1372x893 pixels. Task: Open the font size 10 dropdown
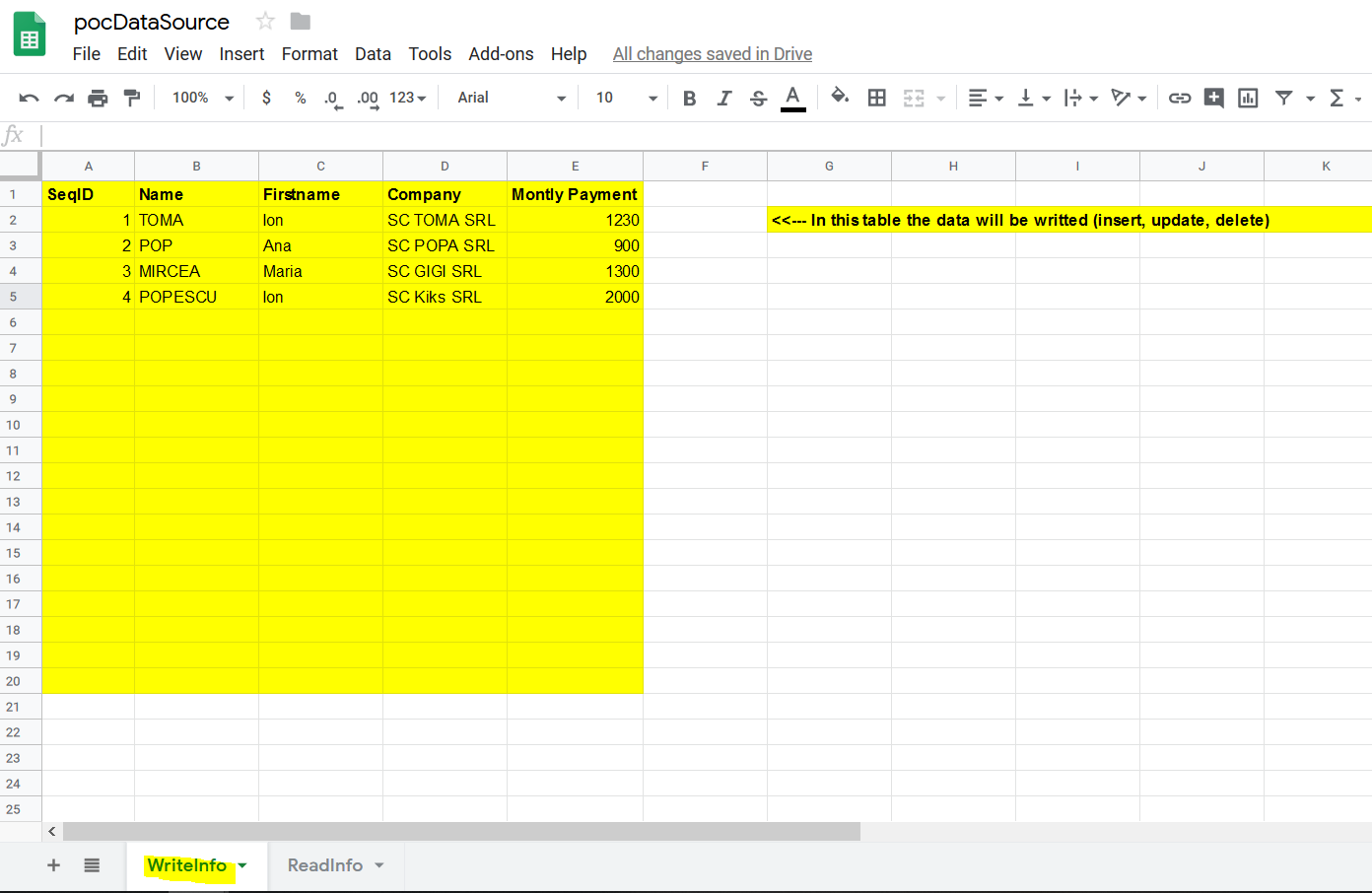click(x=626, y=98)
